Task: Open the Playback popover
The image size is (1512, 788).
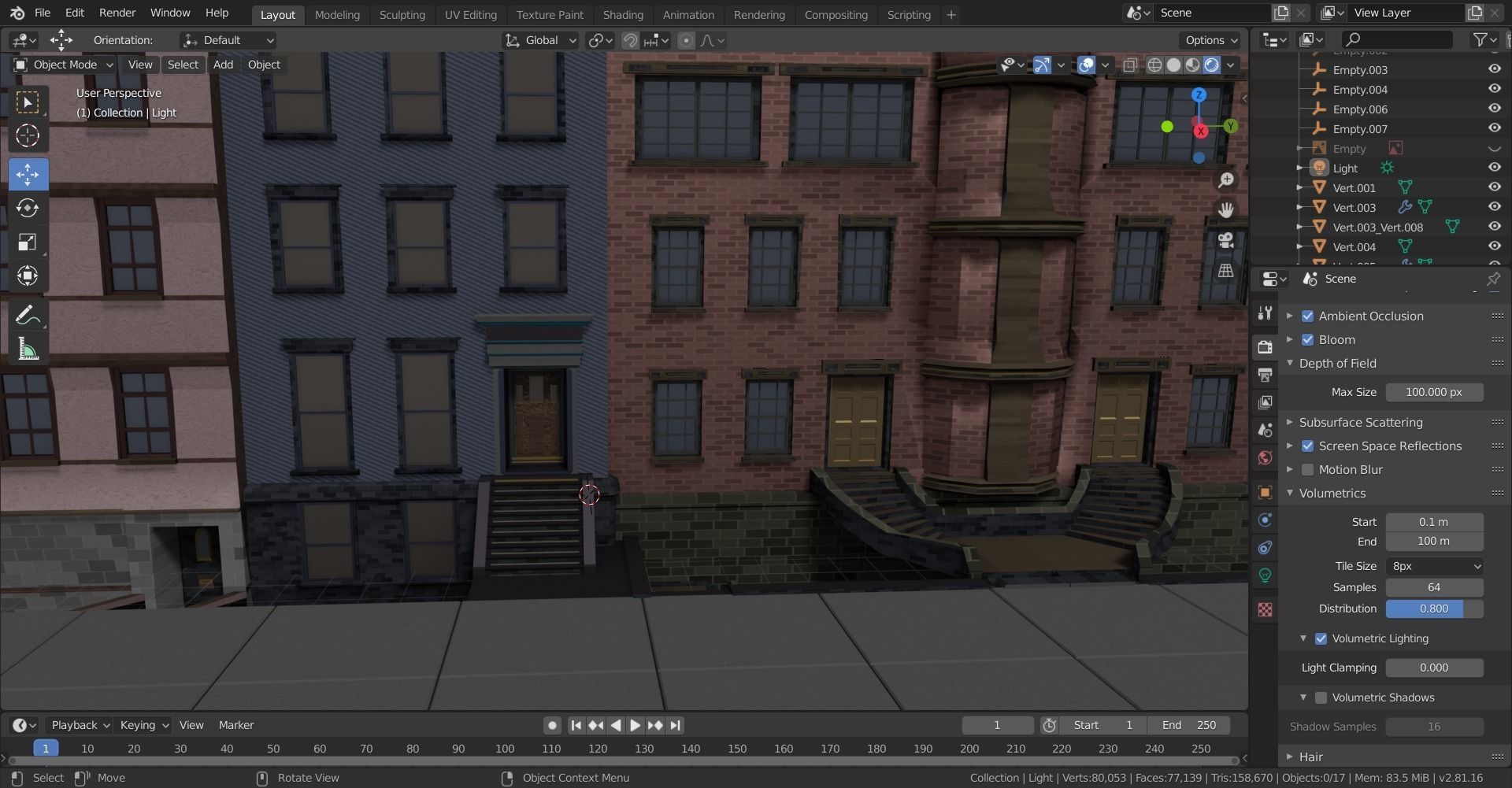Action: pos(80,726)
